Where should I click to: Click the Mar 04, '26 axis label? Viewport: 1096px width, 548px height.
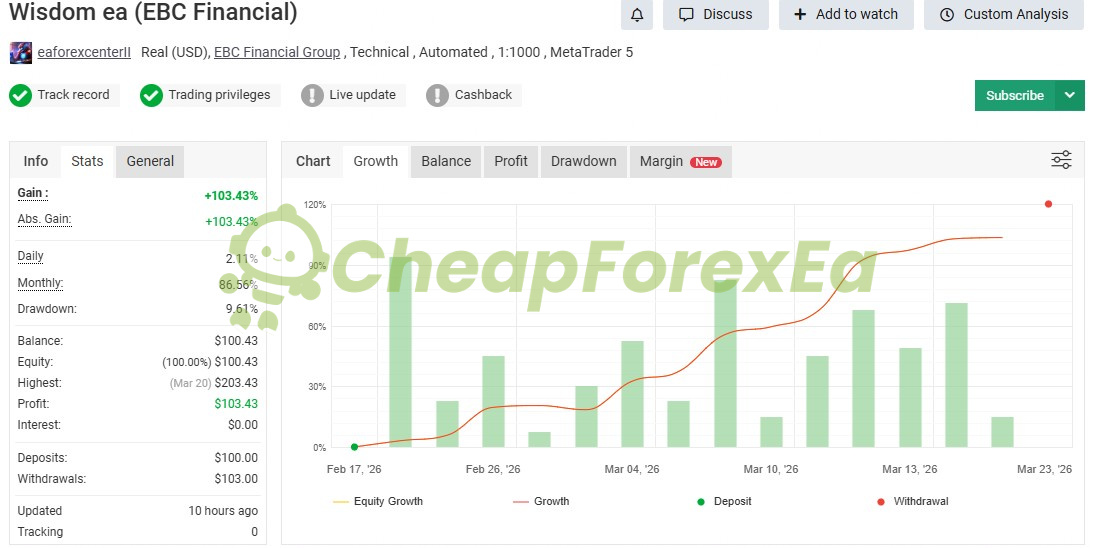(x=632, y=470)
